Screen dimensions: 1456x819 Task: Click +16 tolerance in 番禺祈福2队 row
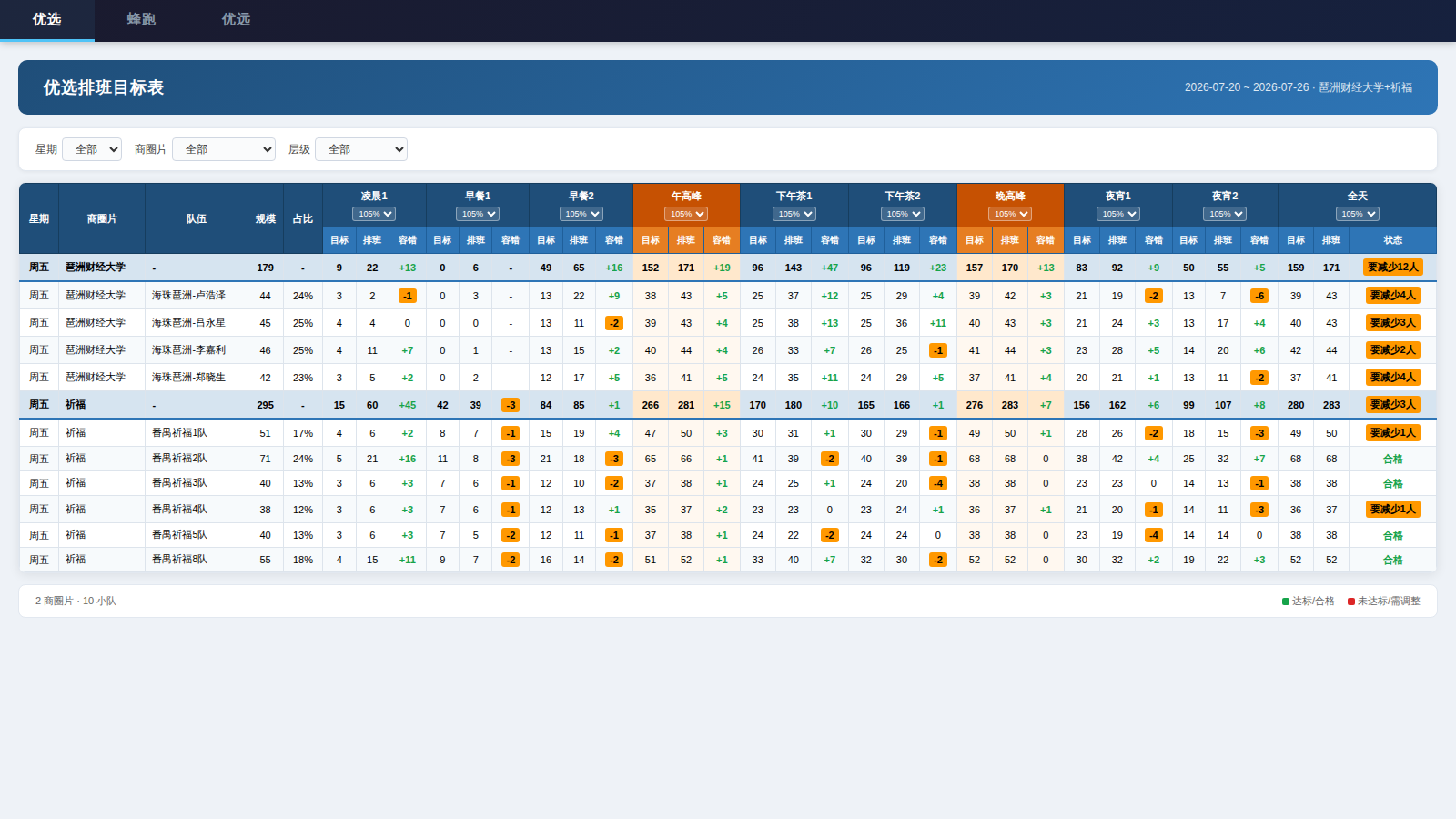coord(408,460)
